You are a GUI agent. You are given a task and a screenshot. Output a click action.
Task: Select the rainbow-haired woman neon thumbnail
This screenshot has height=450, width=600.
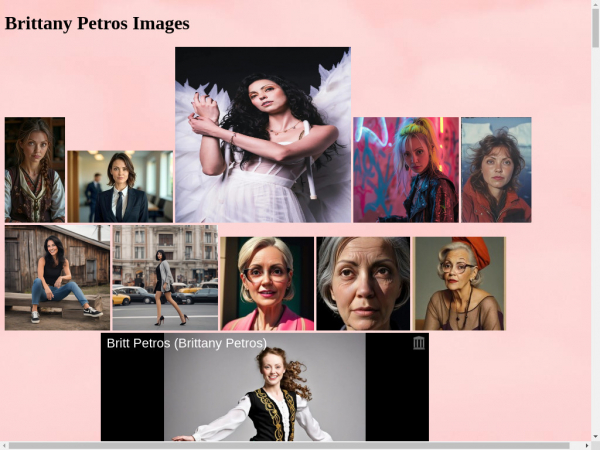pyautogui.click(x=406, y=170)
